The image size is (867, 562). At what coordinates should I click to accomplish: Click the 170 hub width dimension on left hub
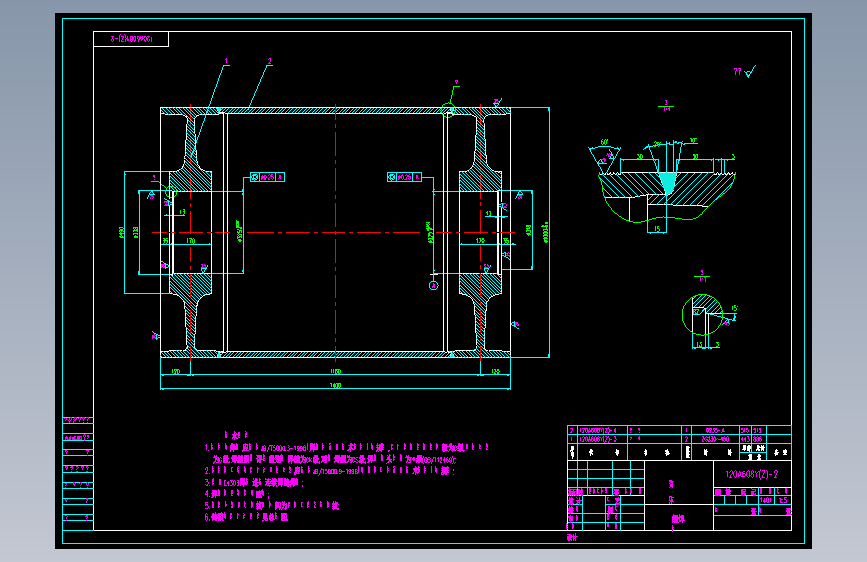(x=191, y=241)
